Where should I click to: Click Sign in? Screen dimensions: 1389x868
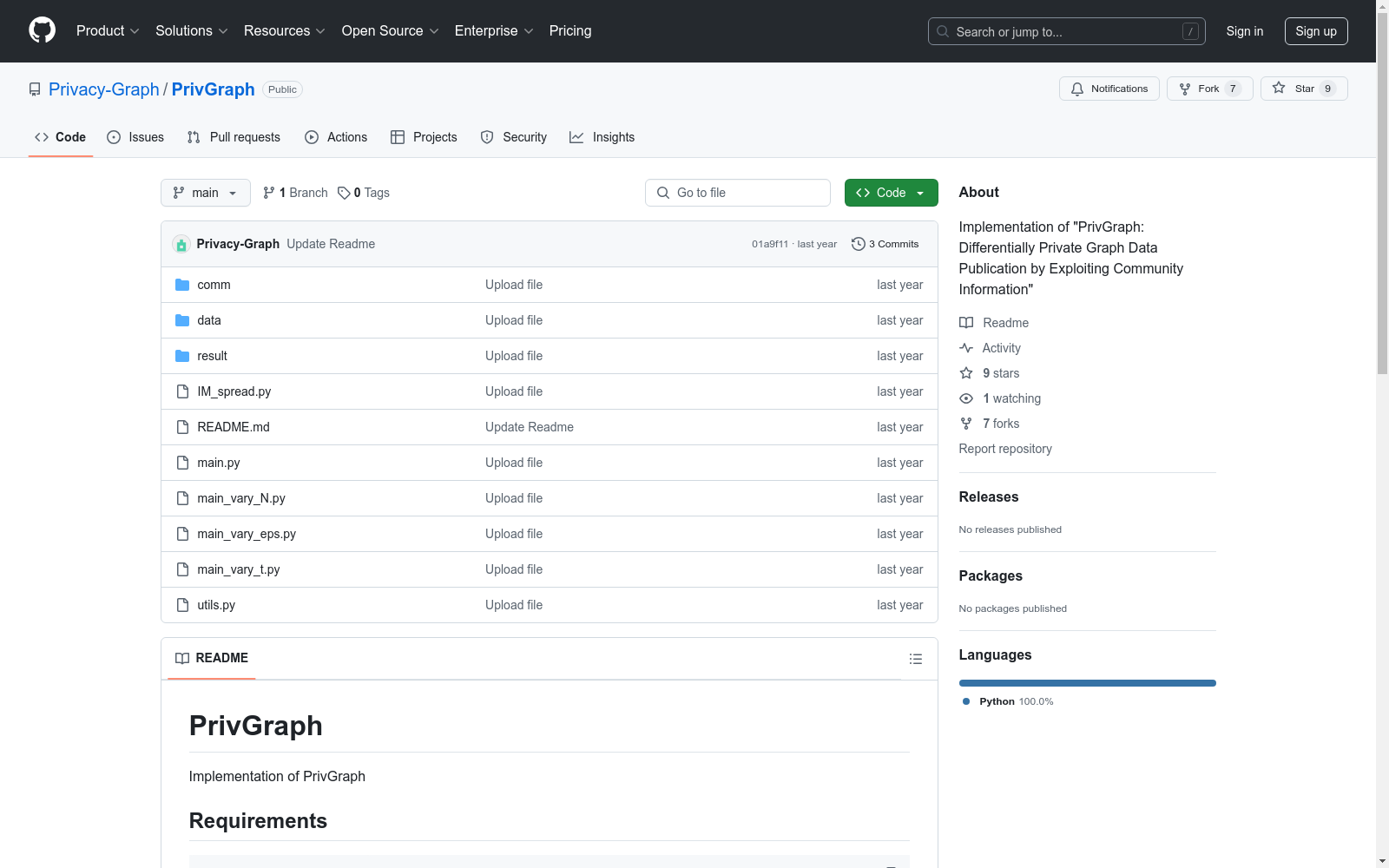tap(1245, 31)
